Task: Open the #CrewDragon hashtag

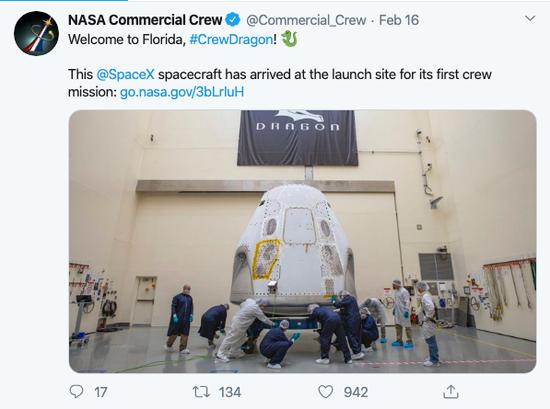Action: 231,39
